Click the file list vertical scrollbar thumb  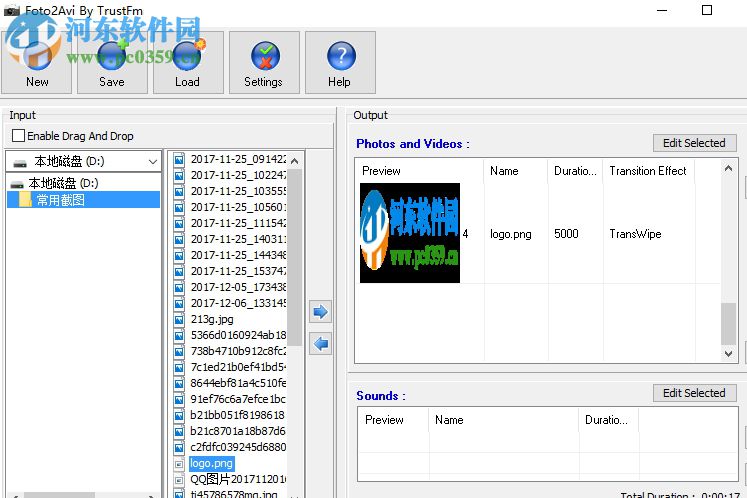coord(294,257)
